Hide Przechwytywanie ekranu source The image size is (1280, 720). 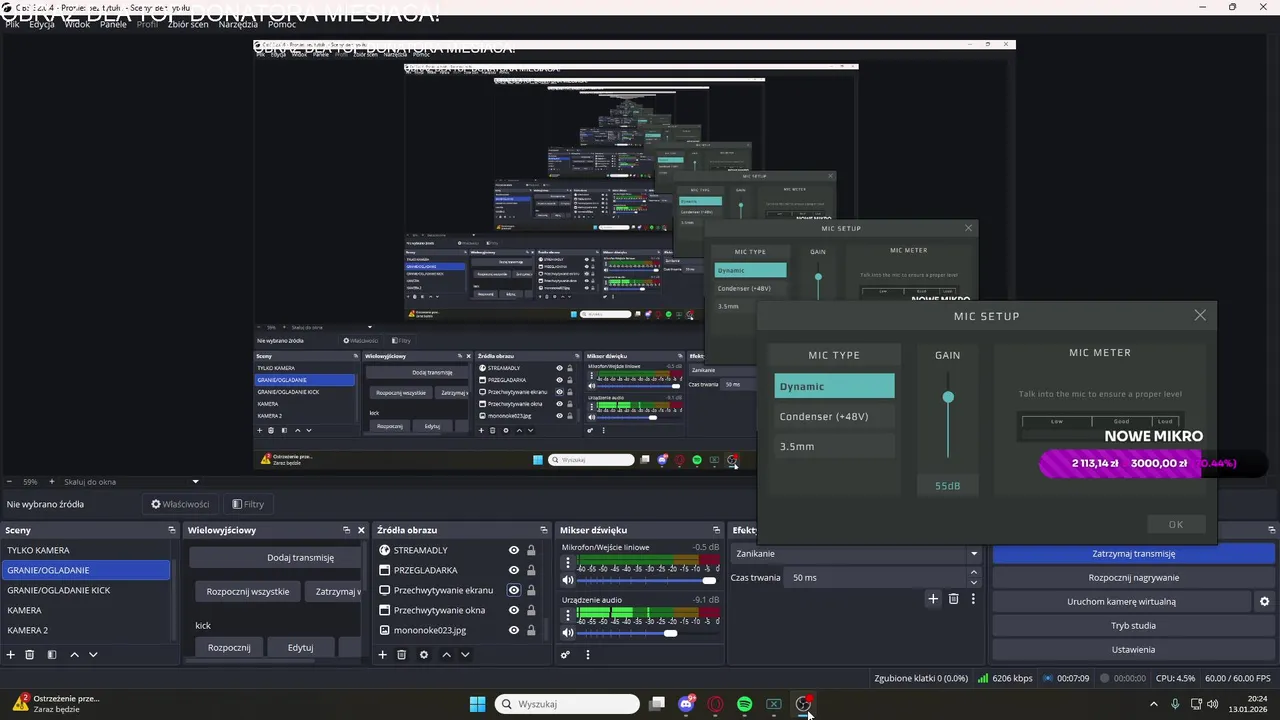pos(514,590)
